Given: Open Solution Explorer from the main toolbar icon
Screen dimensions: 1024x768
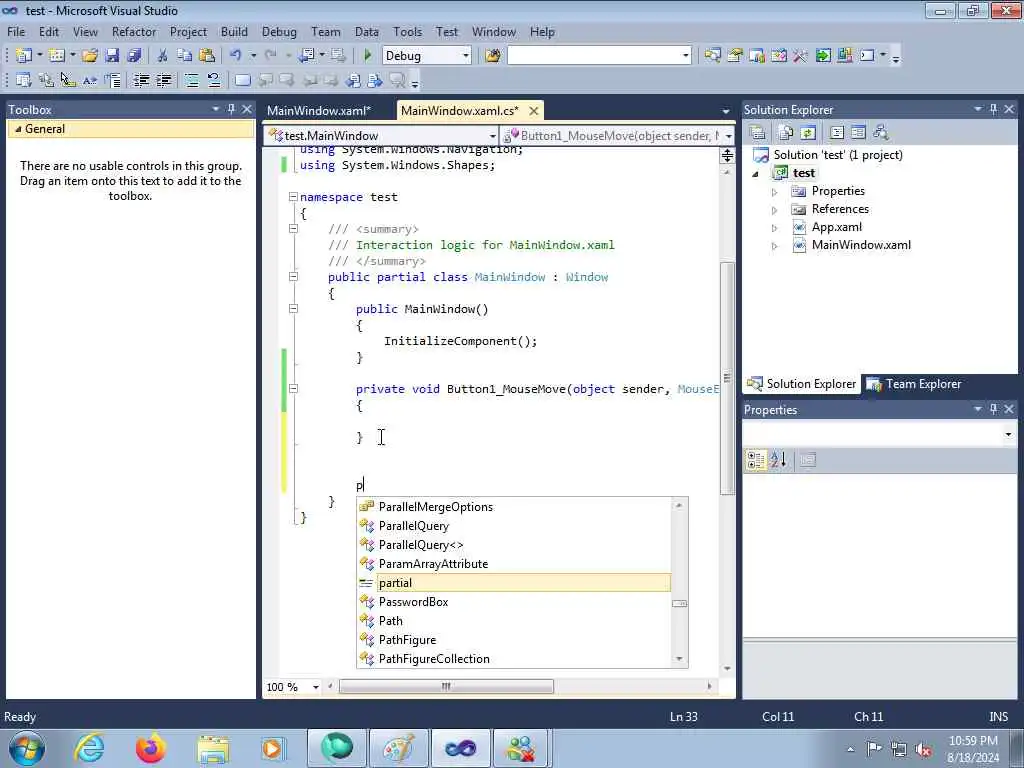Looking at the screenshot, I should tap(712, 56).
